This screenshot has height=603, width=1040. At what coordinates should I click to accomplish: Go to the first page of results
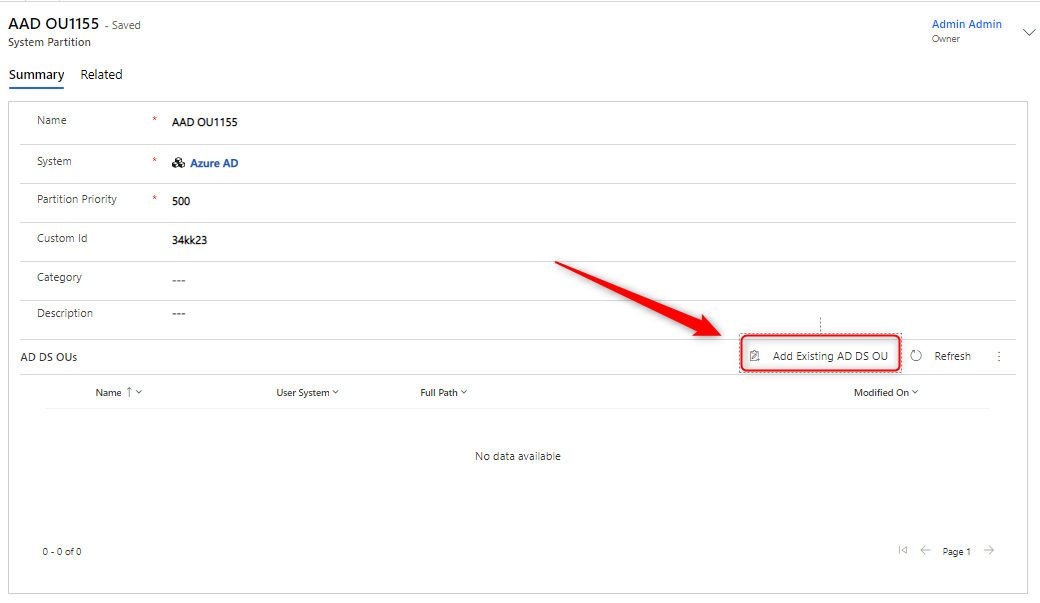tap(903, 550)
